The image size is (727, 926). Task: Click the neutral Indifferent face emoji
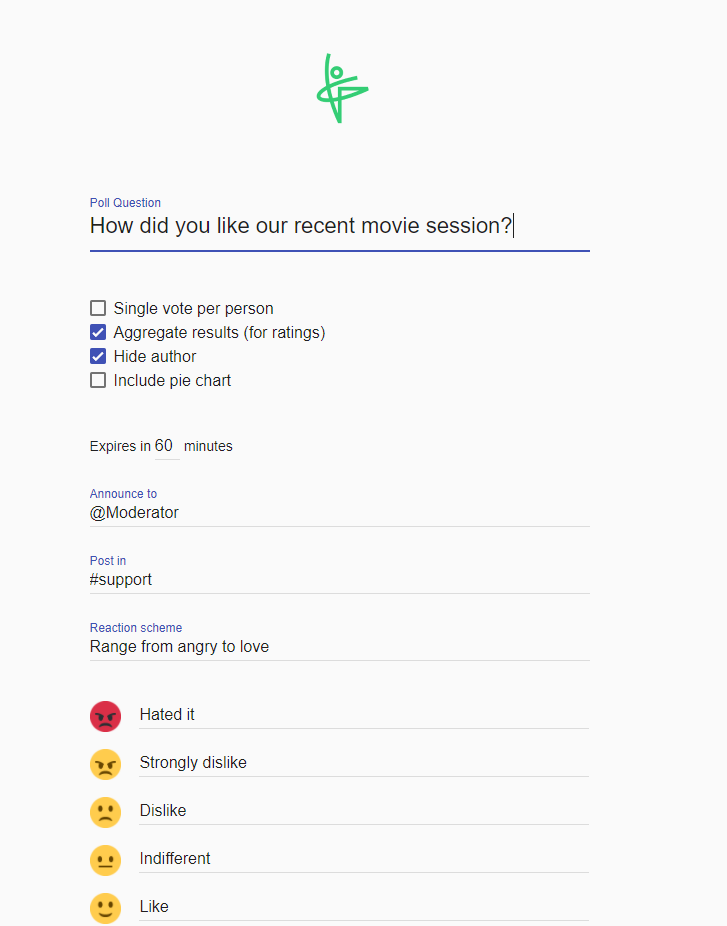tap(105, 860)
